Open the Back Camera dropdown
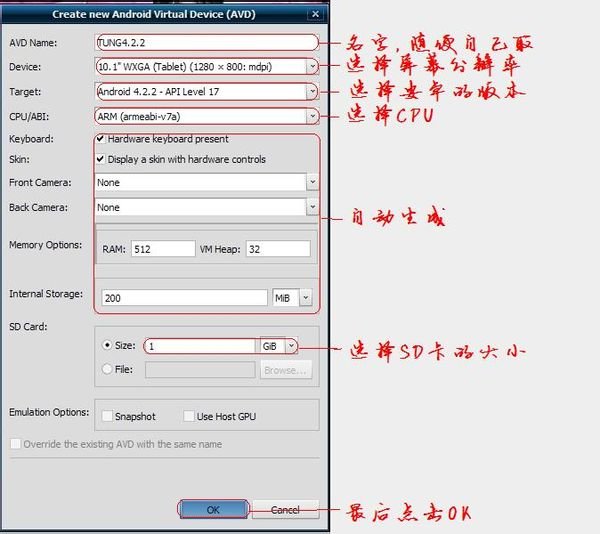Image resolution: width=600 pixels, height=534 pixels. coord(312,207)
